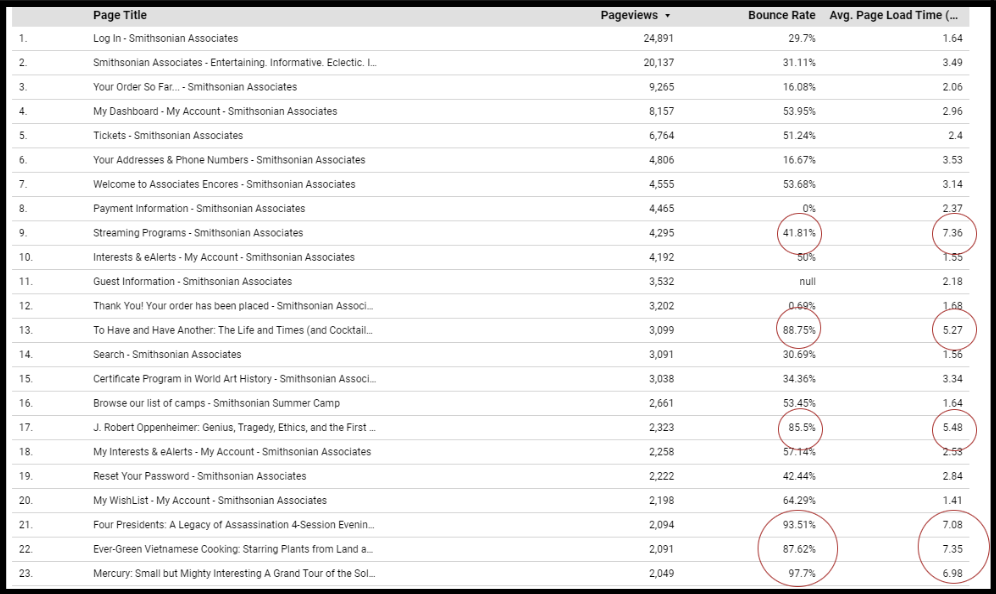Select 'My Dashboard - My Account' page title
996x594 pixels.
click(215, 111)
